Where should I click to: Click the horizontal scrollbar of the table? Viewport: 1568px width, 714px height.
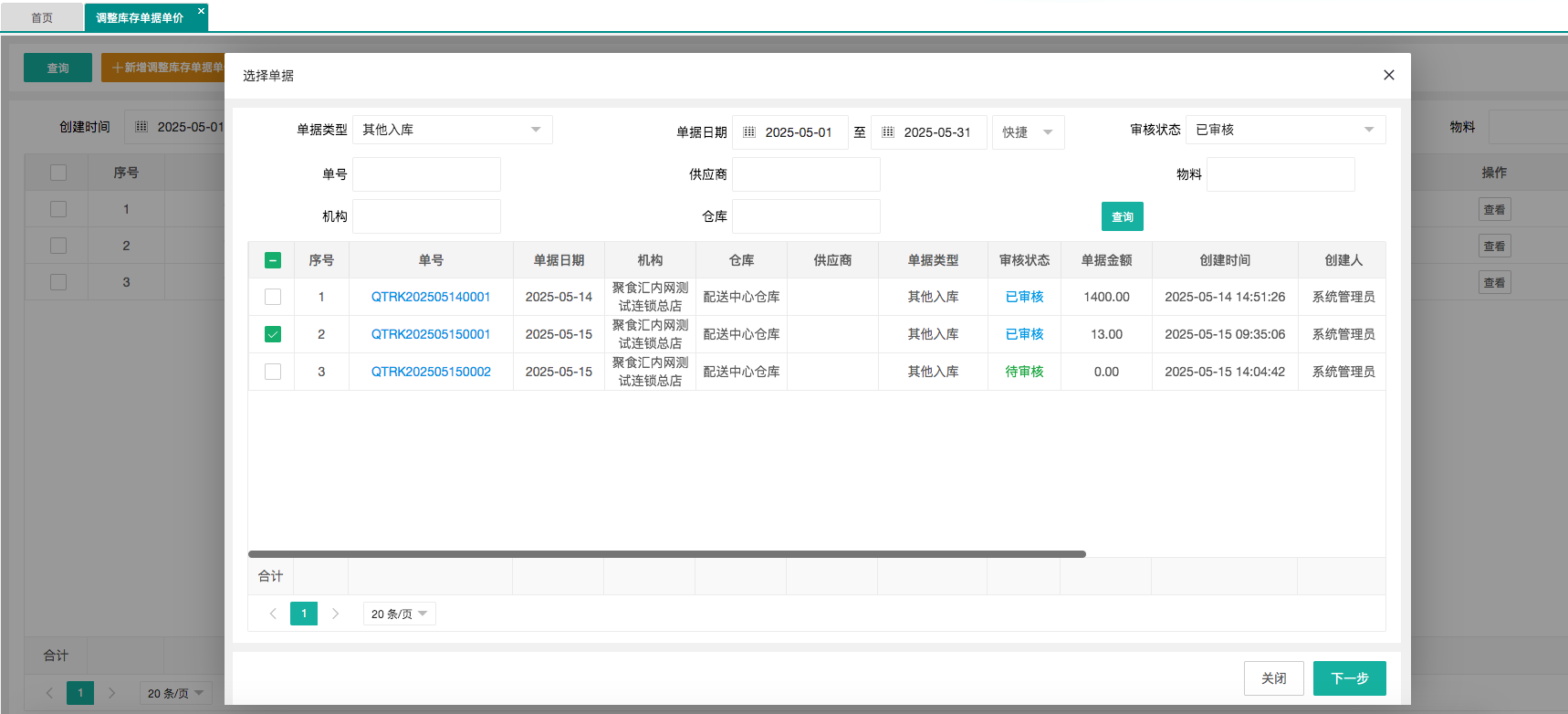666,554
